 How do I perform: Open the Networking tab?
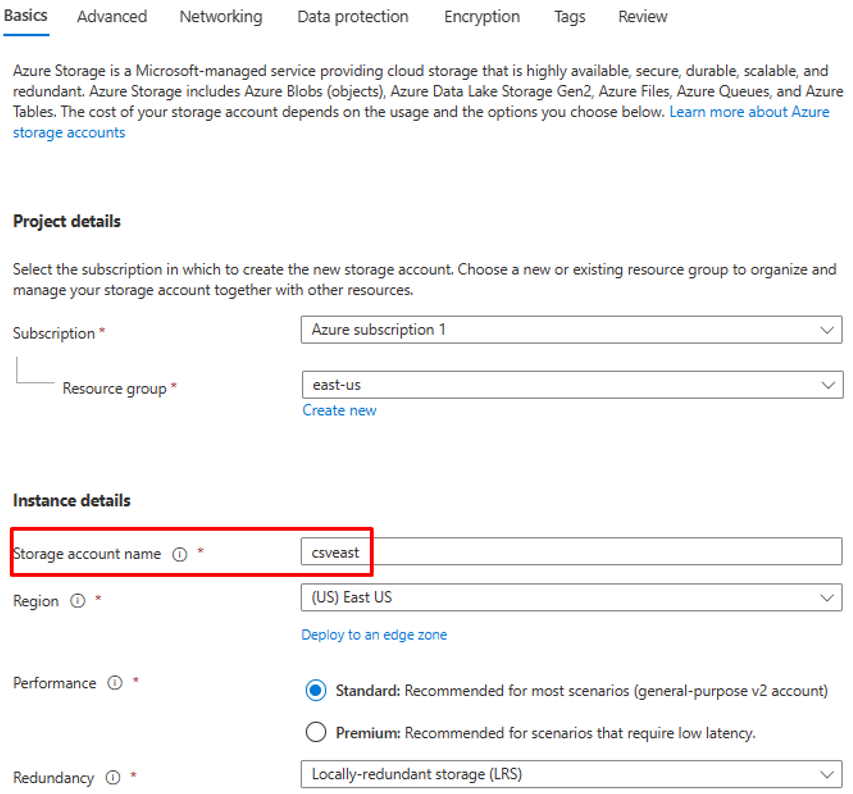coord(221,17)
